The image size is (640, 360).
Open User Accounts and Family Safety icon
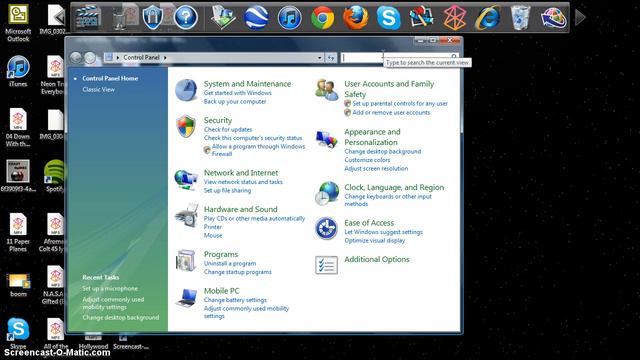coord(327,90)
